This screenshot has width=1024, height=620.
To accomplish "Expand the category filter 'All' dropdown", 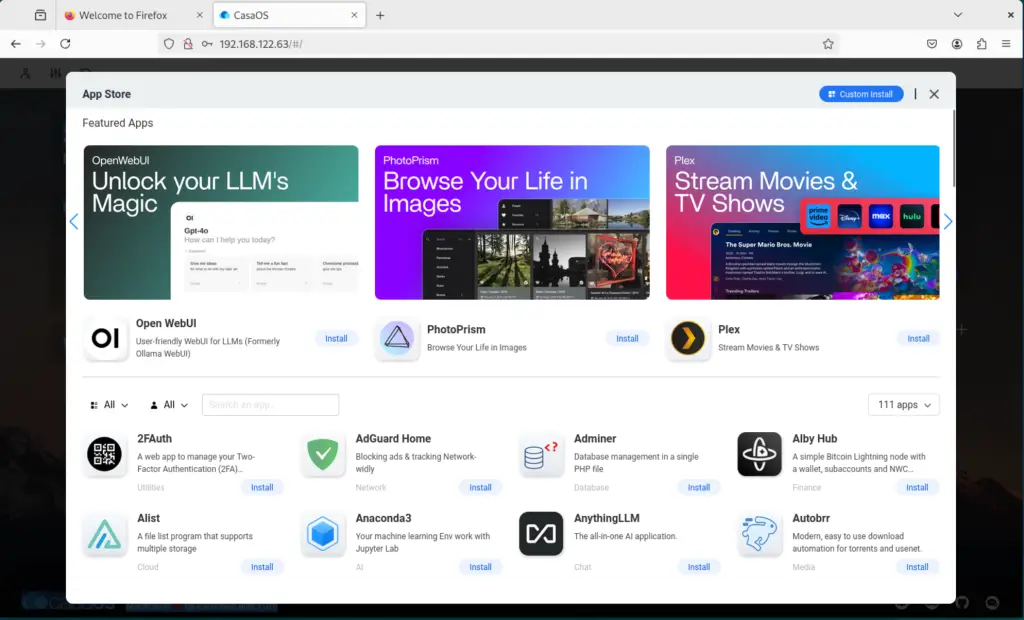I will pos(110,405).
